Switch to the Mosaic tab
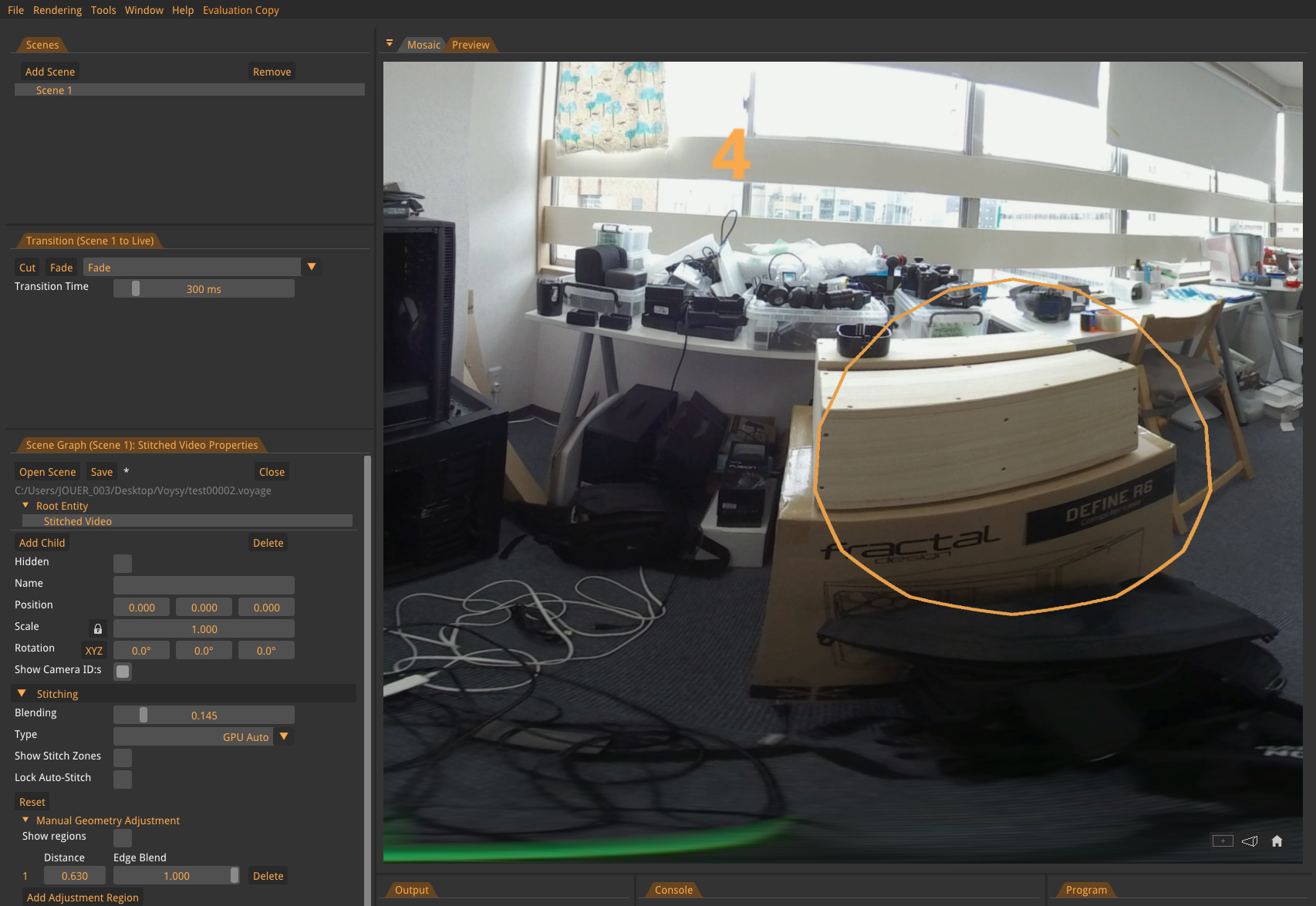Viewport: 1316px width, 906px height. coord(423,44)
